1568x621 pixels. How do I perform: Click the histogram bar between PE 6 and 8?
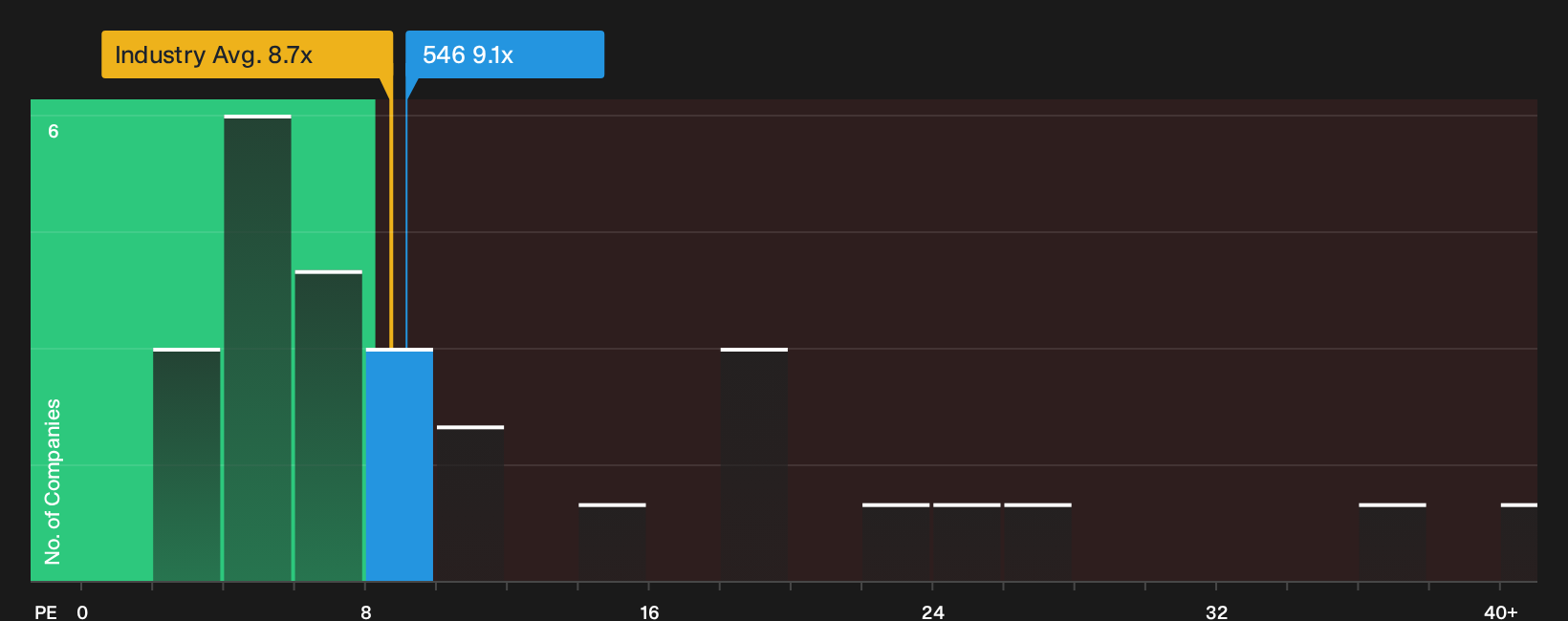coord(329,426)
